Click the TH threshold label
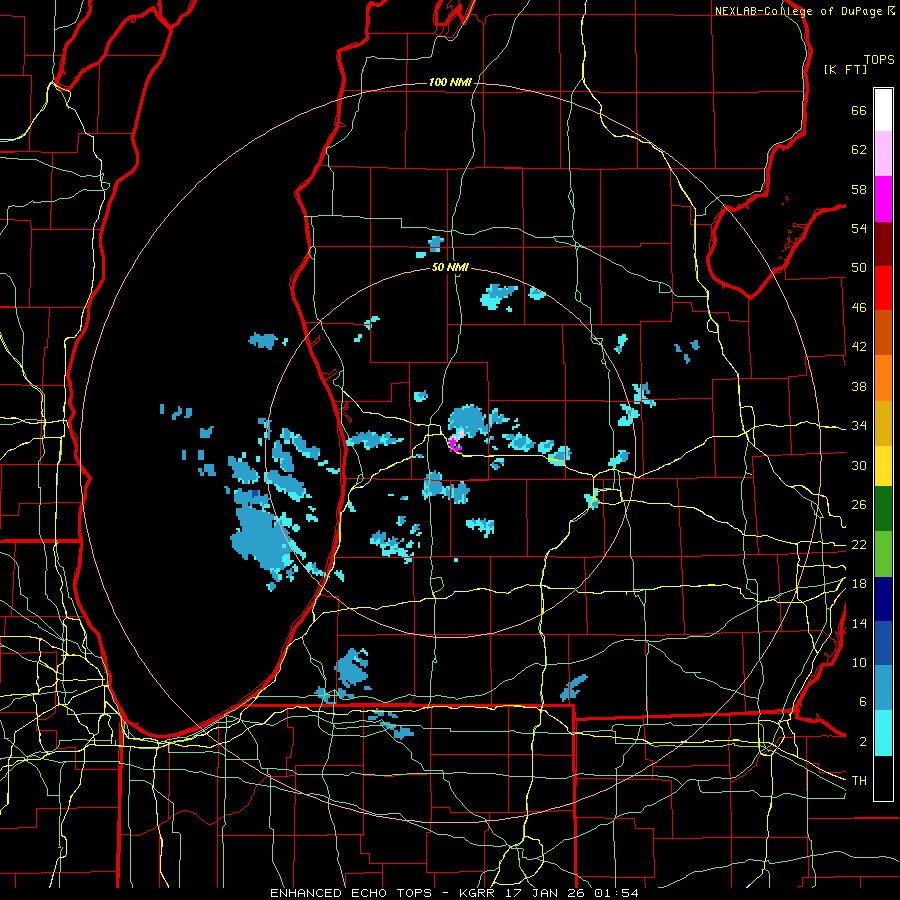 [859, 780]
